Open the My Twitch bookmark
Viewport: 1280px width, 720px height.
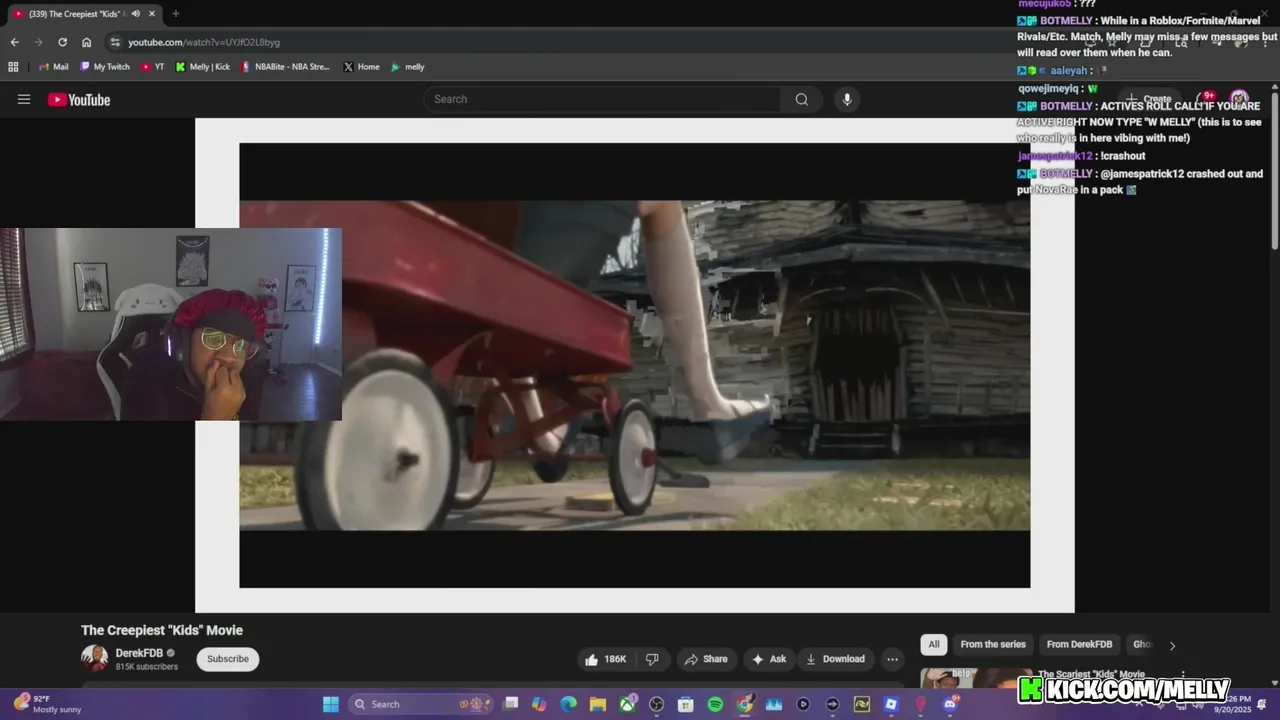coord(104,67)
